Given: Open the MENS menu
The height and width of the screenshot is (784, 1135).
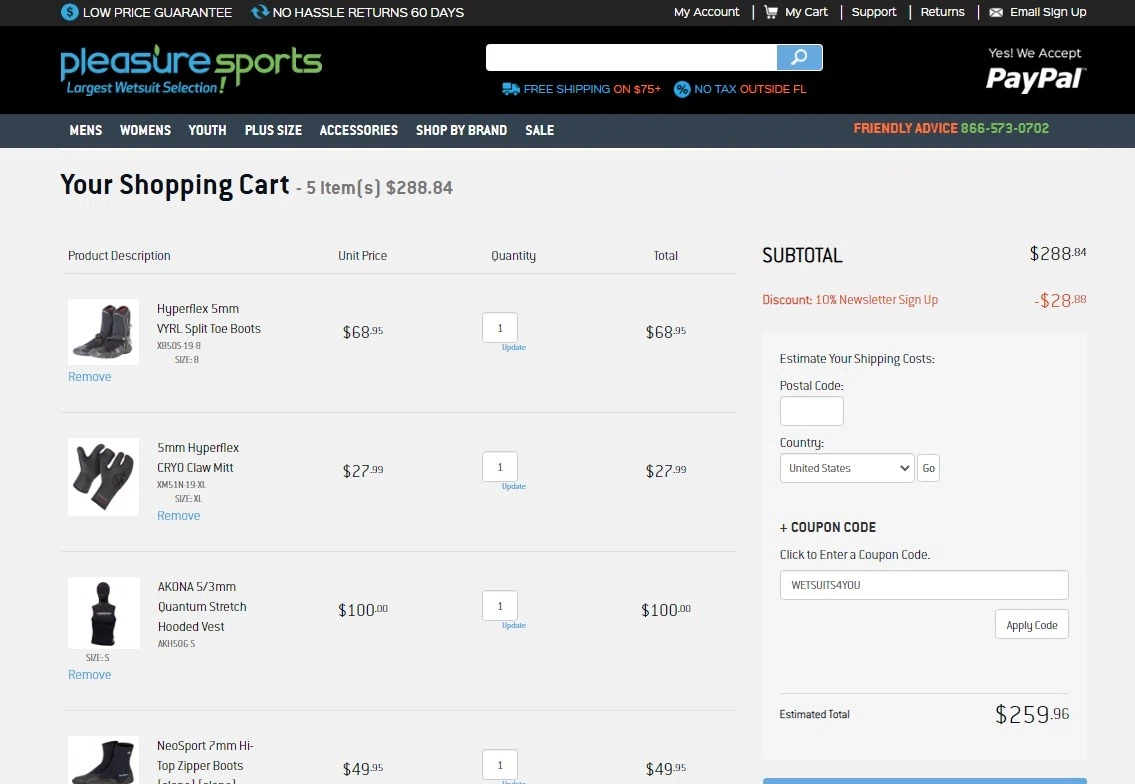Looking at the screenshot, I should (85, 130).
